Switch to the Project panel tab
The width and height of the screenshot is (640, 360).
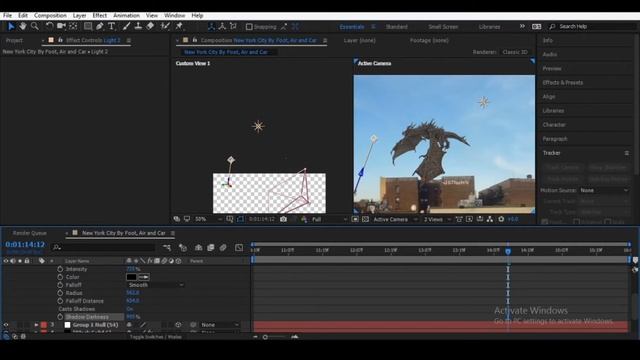pyautogui.click(x=14, y=40)
